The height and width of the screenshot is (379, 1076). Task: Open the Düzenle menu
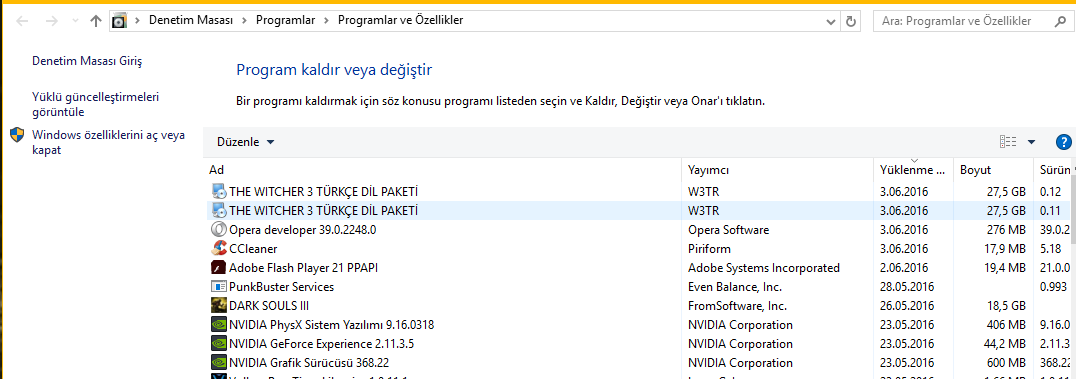(245, 142)
